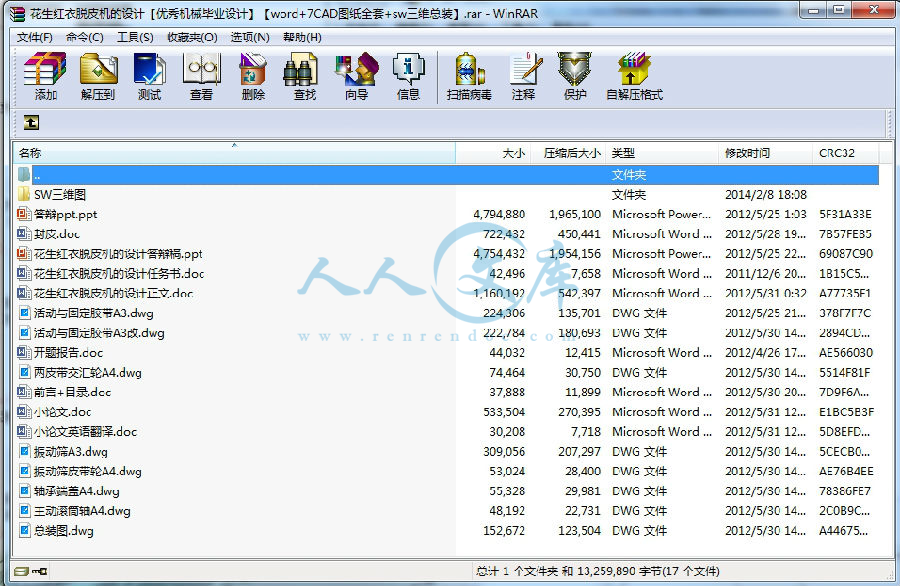Click date 2014/2/8 18:08 of SW三维图
Image resolution: width=900 pixels, height=586 pixels.
(766, 195)
